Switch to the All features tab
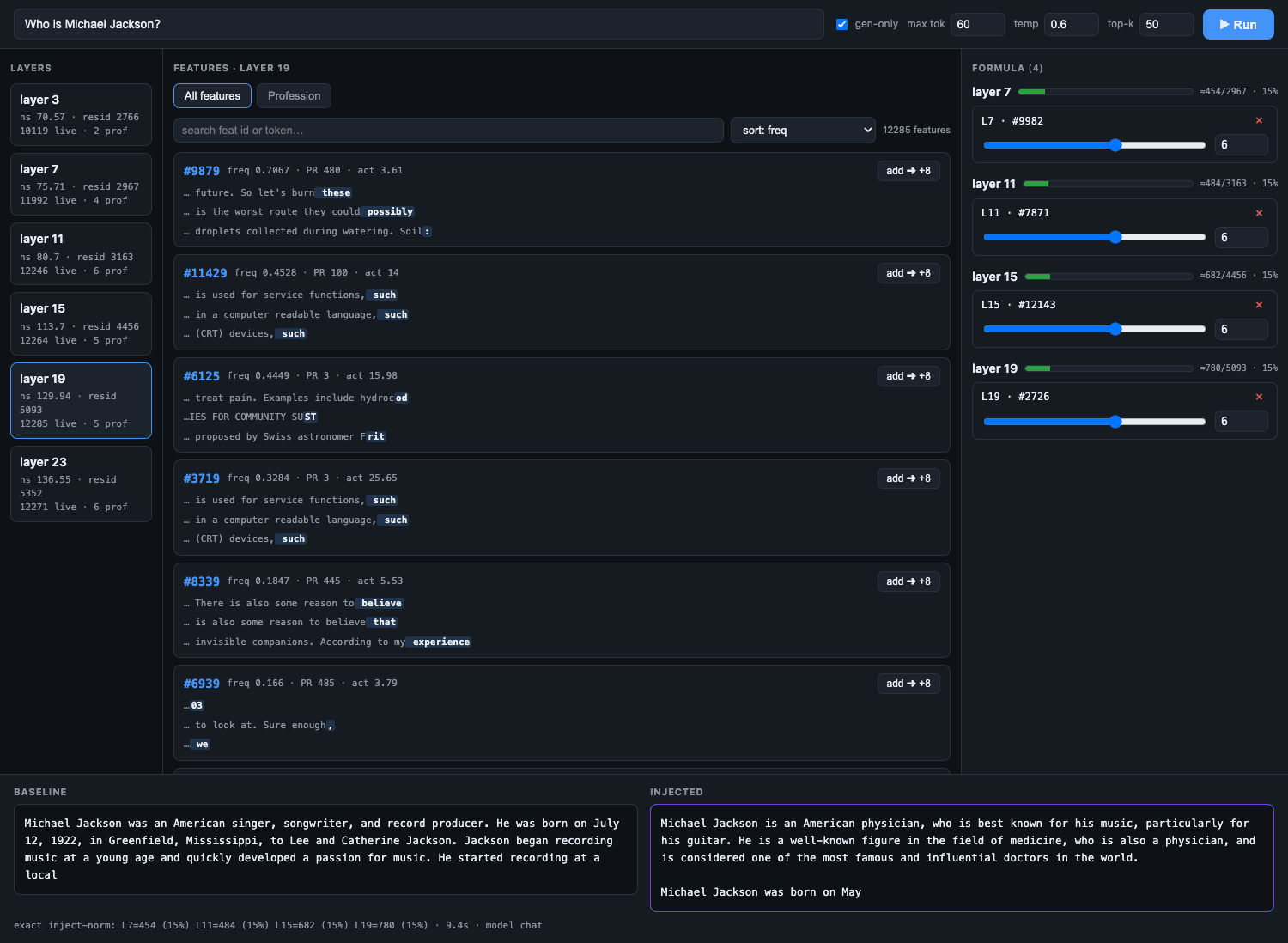Image resolution: width=1288 pixels, height=943 pixels. [x=212, y=96]
